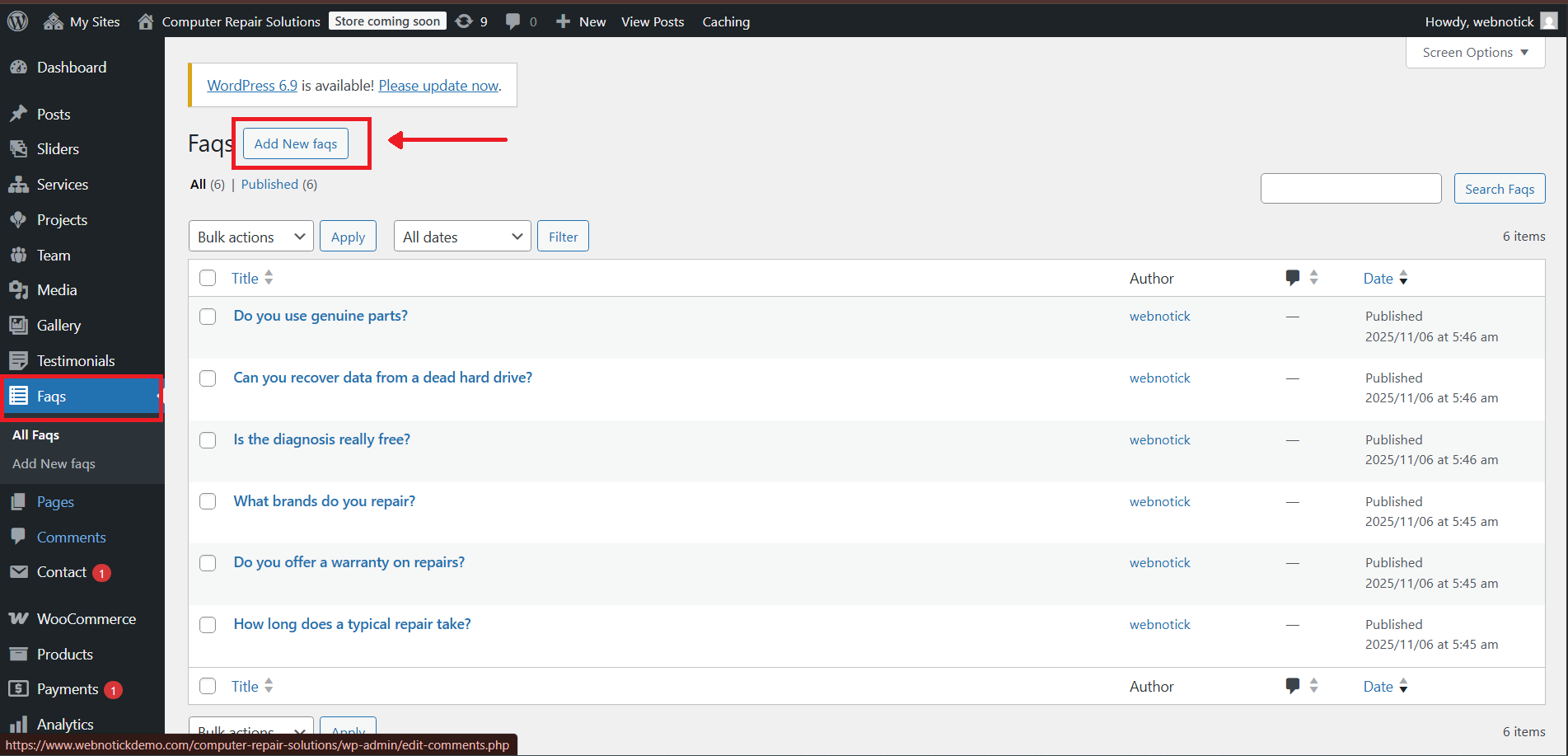Expand the Screen Options panel

pos(1475,53)
